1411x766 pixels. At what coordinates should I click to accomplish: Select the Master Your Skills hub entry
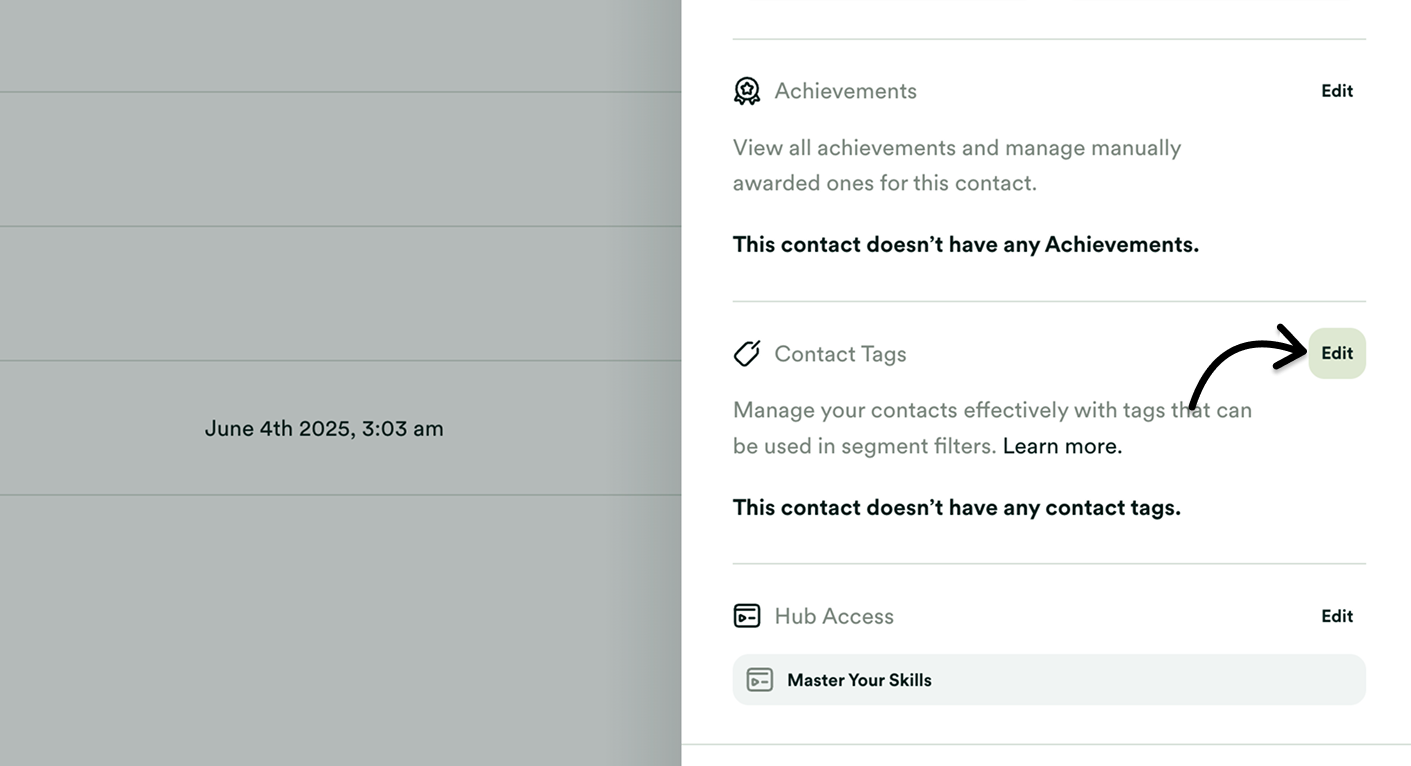[x=1048, y=679]
